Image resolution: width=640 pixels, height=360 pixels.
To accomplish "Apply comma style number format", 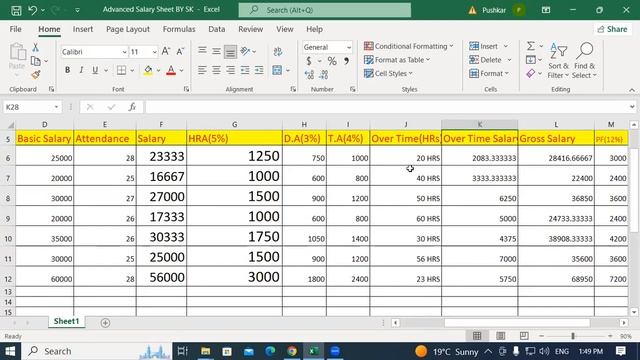I will pos(346,61).
